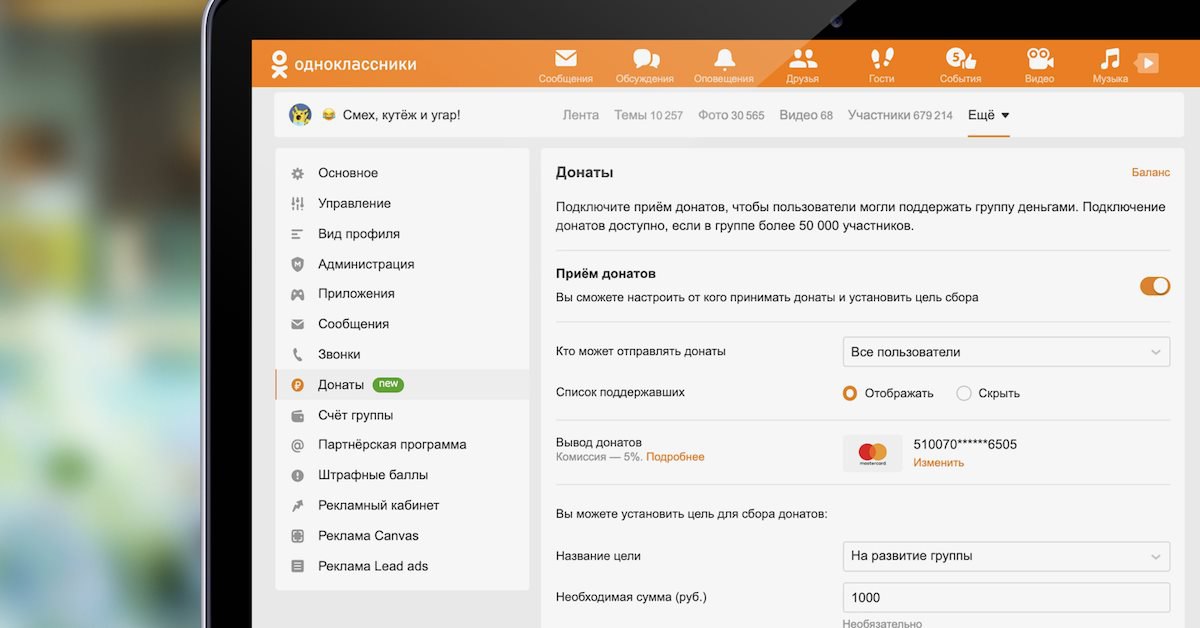Open the Все пользователи dropdown
Viewport: 1200px width, 628px height.
[1006, 352]
